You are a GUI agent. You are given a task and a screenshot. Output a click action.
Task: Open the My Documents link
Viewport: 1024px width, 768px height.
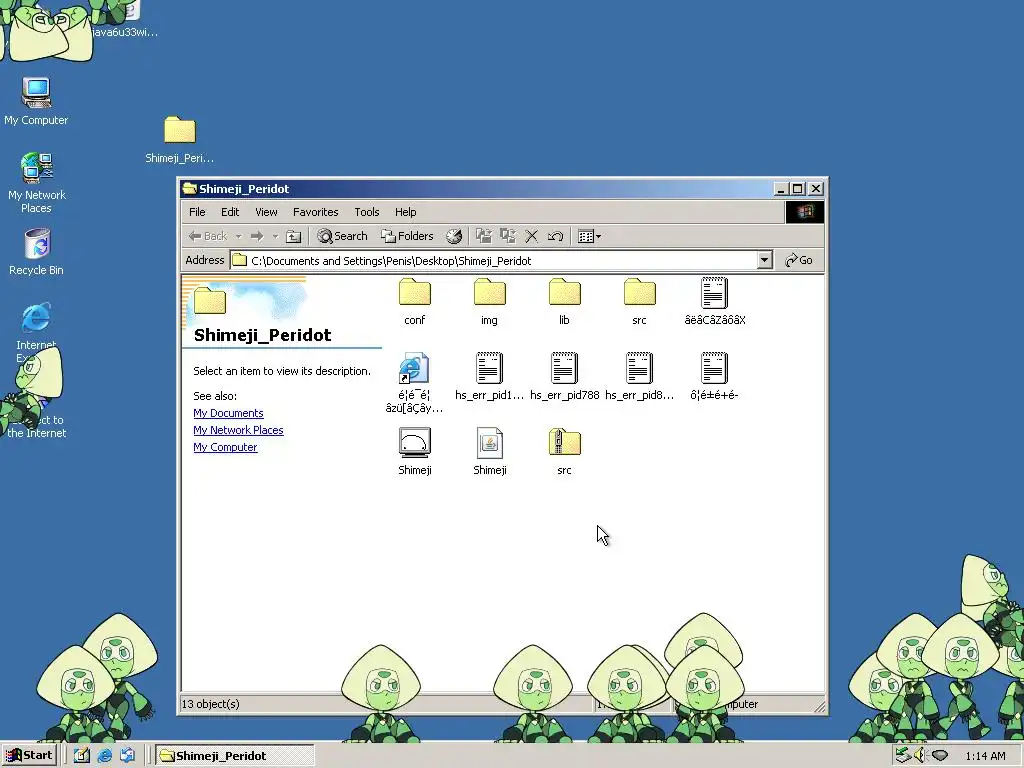(229, 413)
